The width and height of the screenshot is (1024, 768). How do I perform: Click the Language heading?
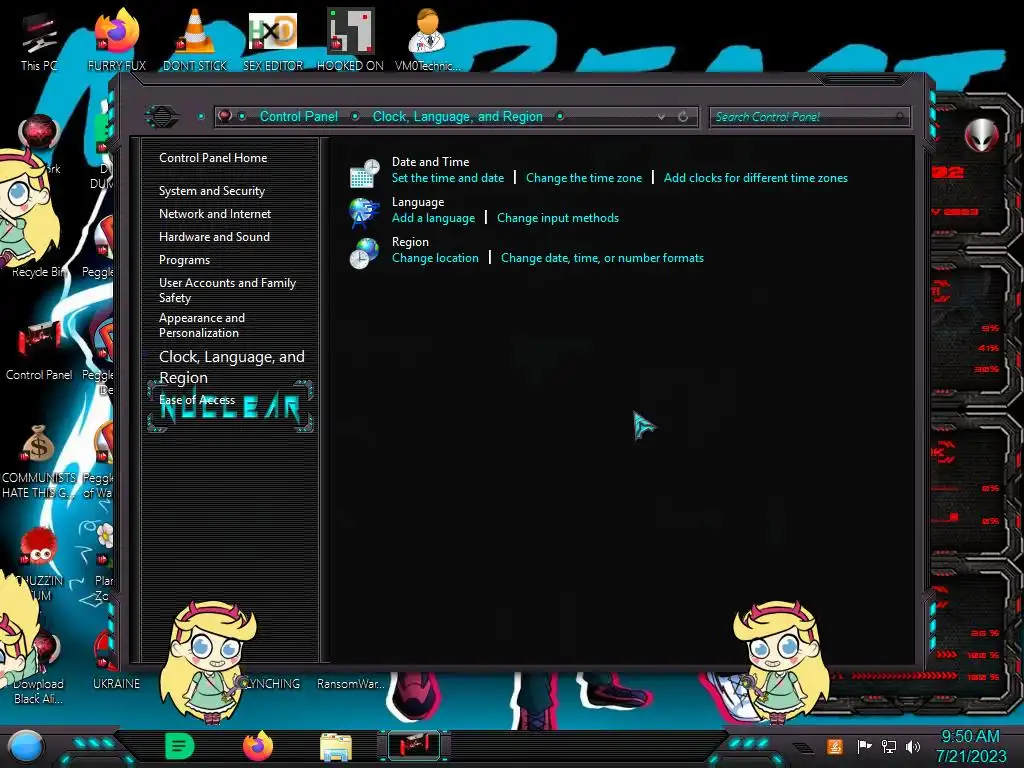tap(418, 202)
